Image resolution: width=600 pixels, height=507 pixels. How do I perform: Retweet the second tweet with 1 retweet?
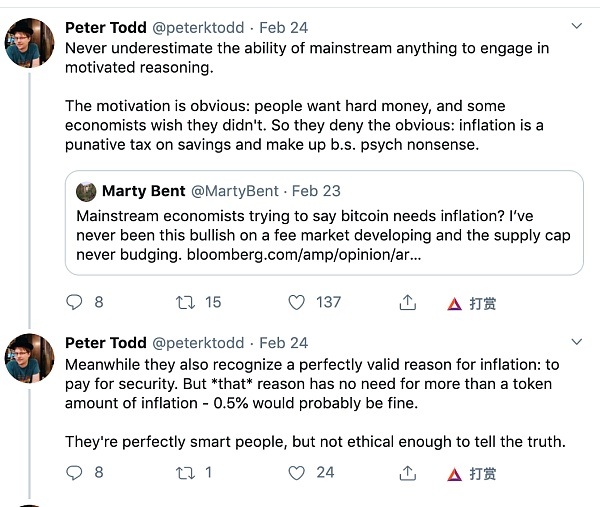[x=185, y=472]
